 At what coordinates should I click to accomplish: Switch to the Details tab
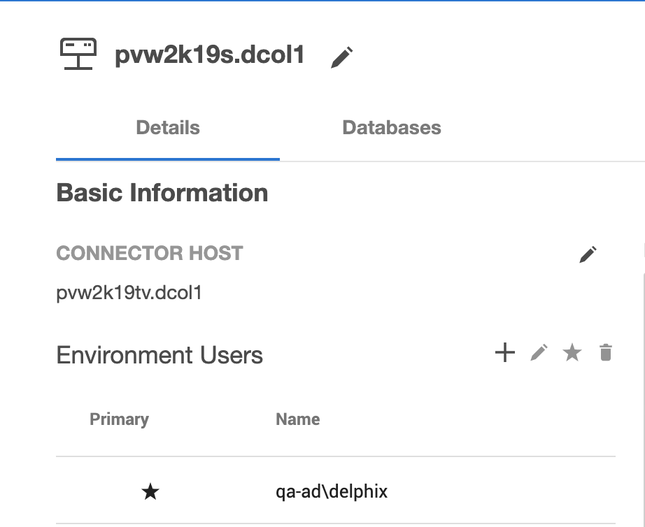click(168, 128)
